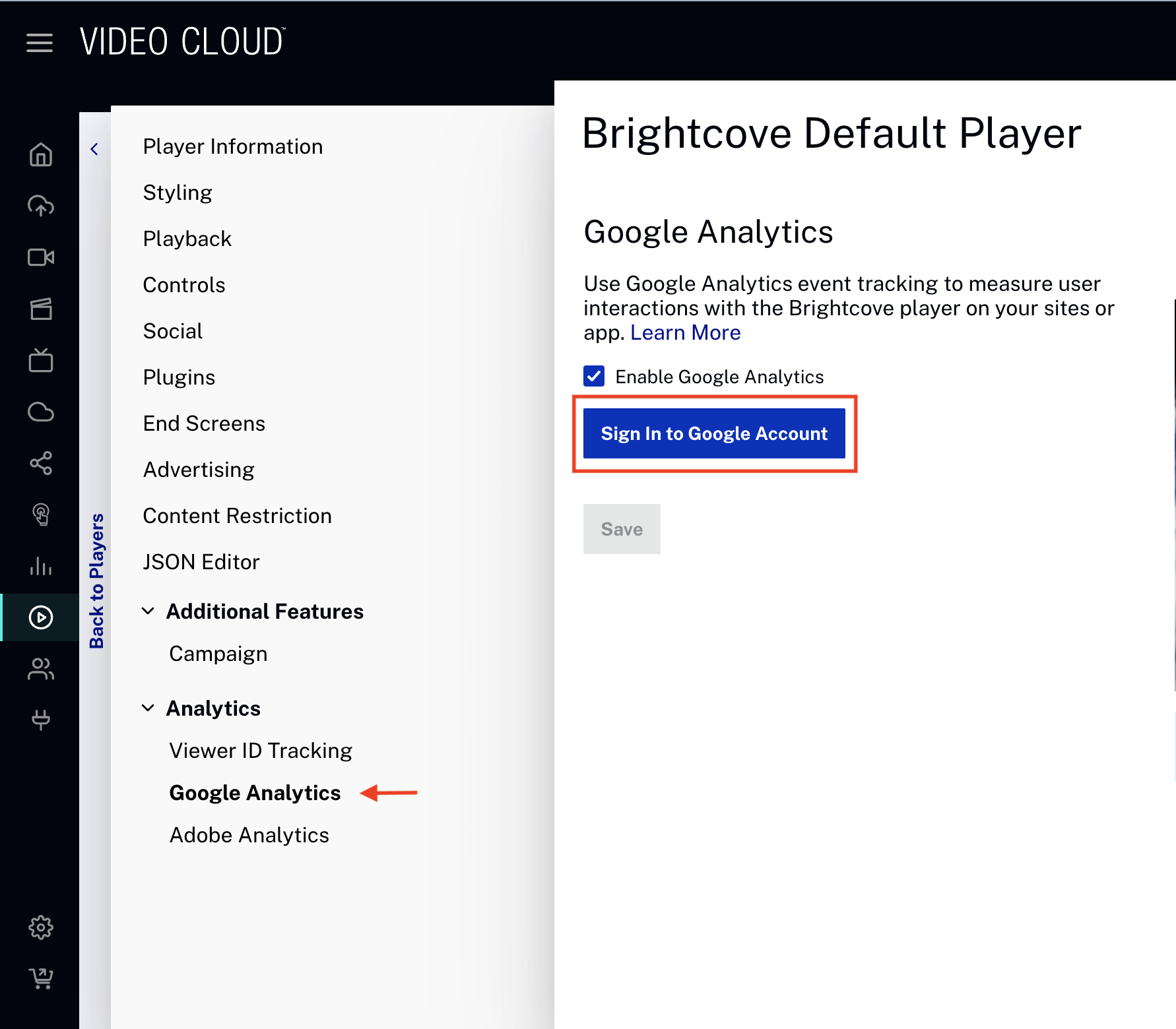
Task: Open the Viewer ID Tracking settings
Action: pyautogui.click(x=261, y=750)
